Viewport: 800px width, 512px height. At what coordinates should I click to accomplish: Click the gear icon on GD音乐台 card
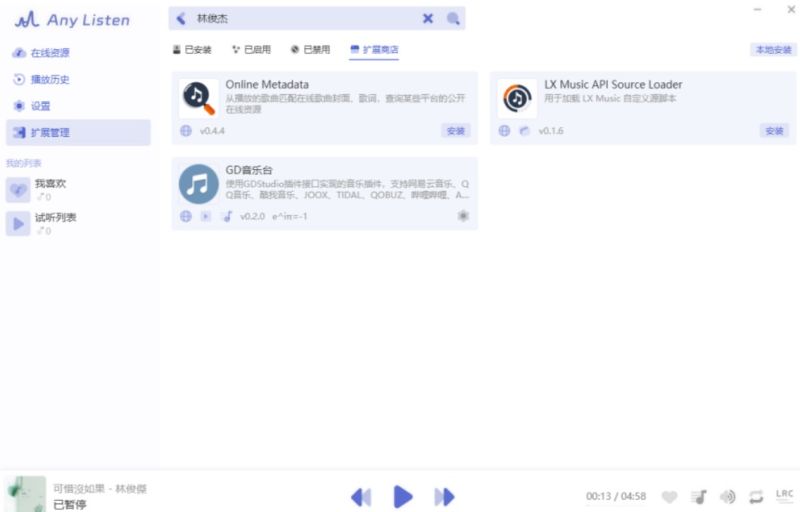point(463,216)
